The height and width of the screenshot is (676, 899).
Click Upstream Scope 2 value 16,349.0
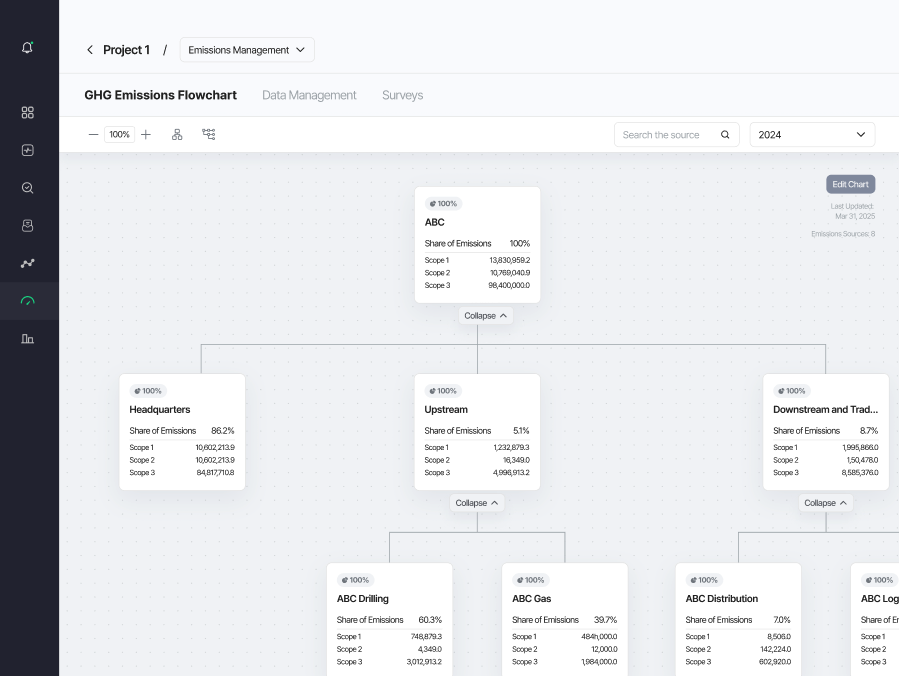517,460
